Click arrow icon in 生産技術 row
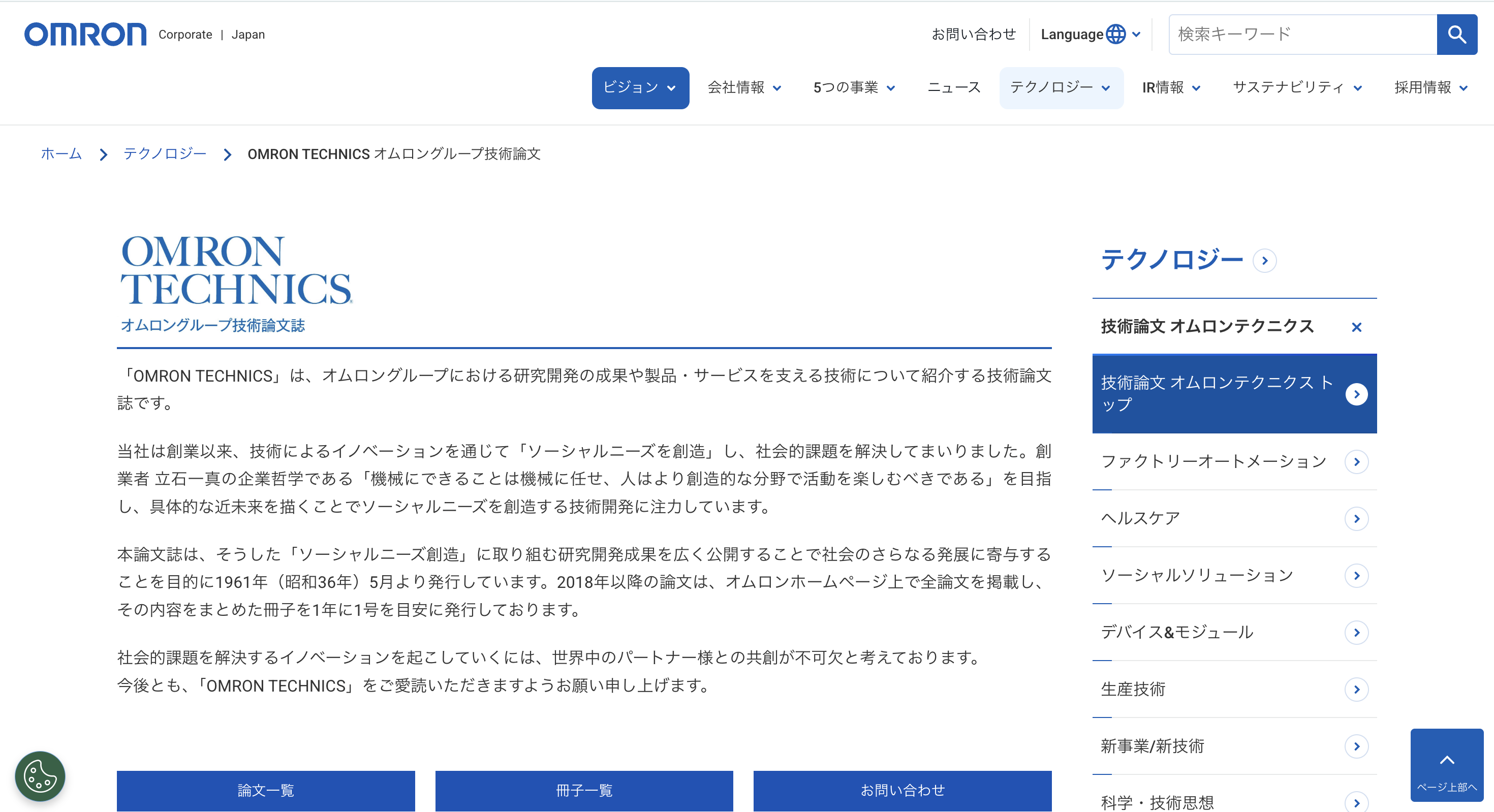Viewport: 1494px width, 812px height. click(x=1356, y=689)
